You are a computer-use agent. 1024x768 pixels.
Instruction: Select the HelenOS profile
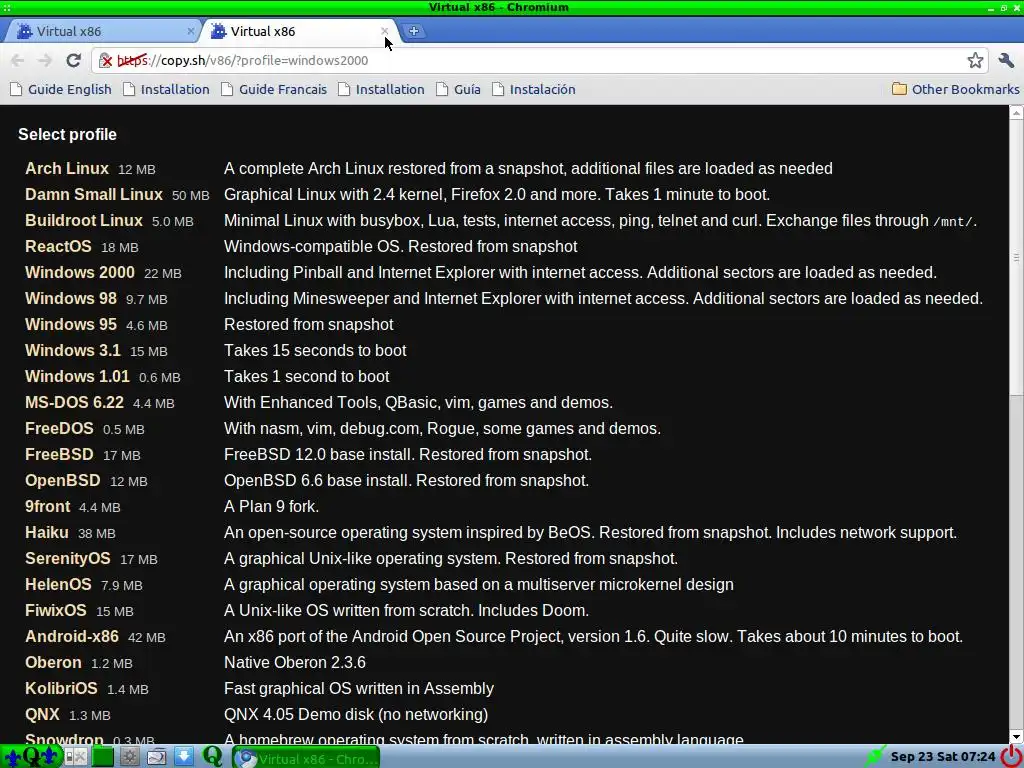[58, 584]
